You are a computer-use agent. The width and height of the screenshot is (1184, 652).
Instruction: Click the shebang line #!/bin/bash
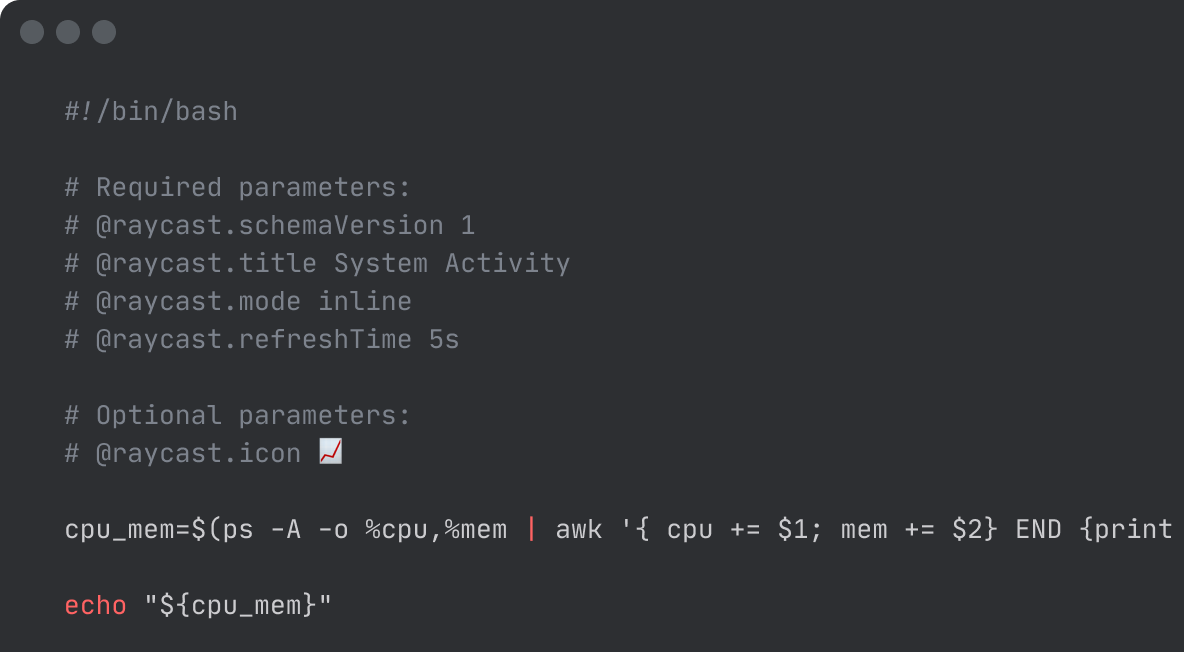tap(151, 112)
